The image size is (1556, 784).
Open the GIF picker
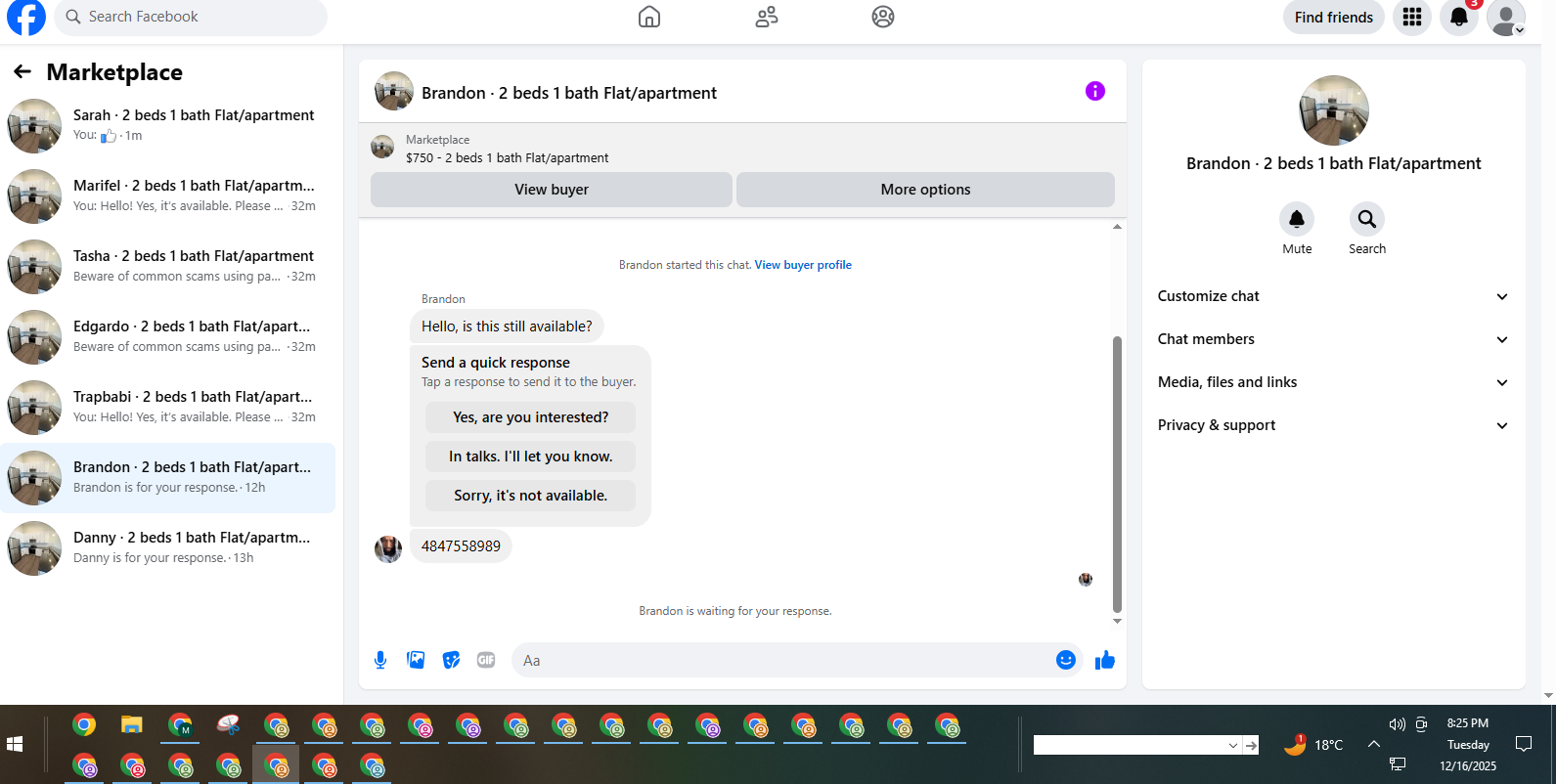[486, 661]
